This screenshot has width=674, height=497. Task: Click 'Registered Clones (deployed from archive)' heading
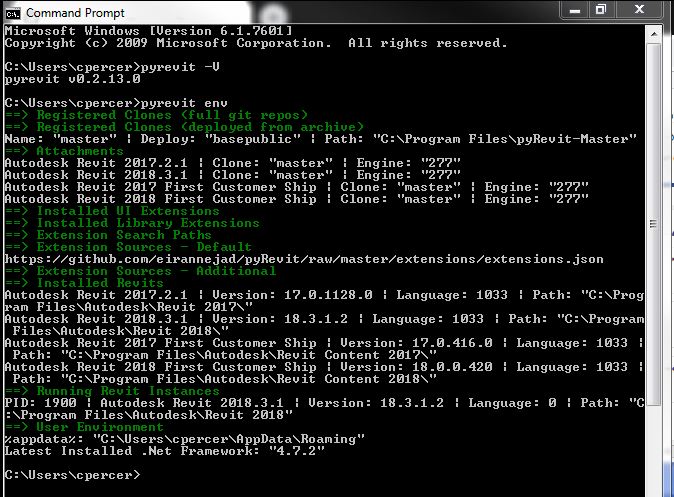click(x=184, y=127)
